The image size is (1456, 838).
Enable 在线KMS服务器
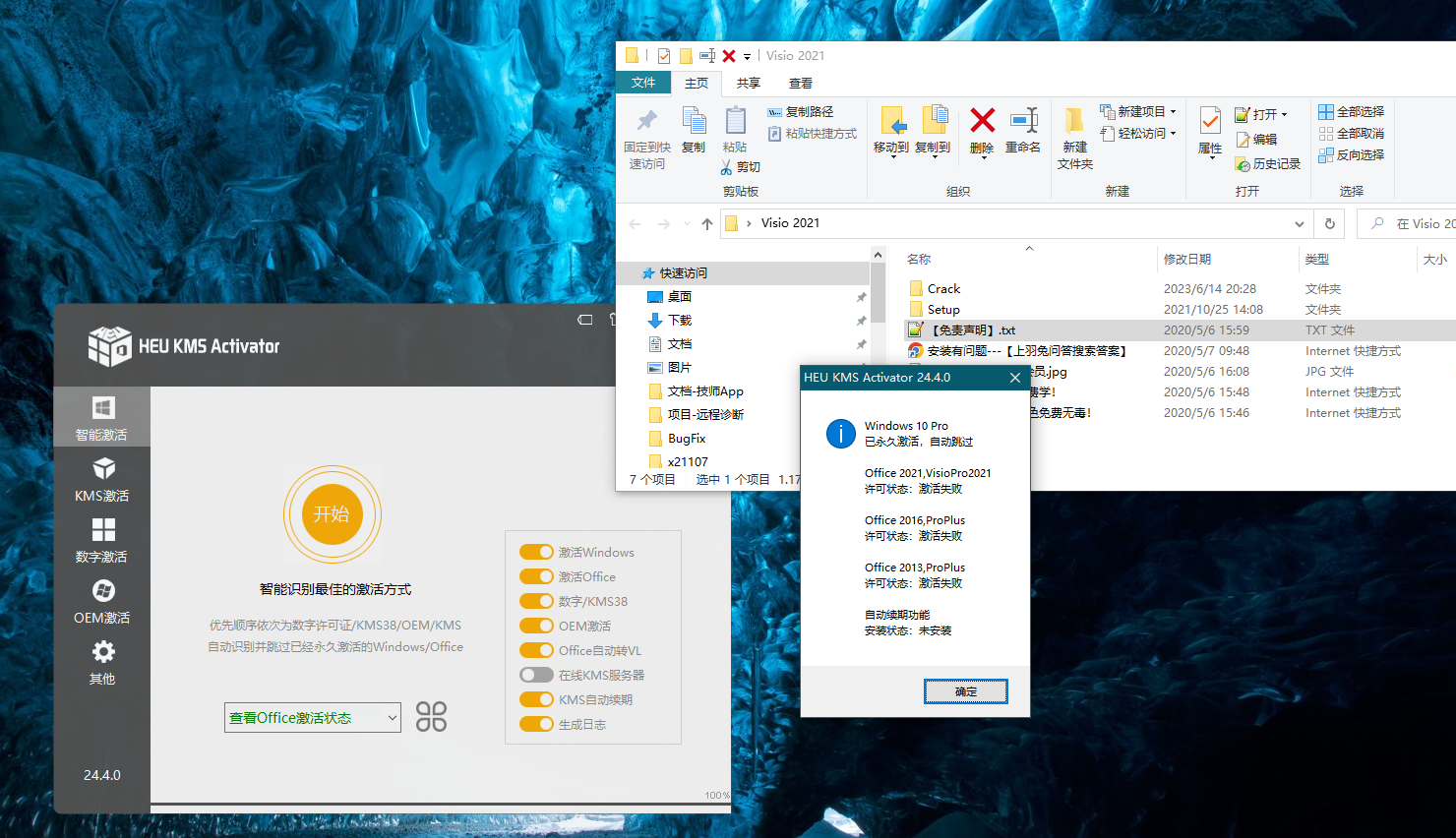[x=536, y=675]
